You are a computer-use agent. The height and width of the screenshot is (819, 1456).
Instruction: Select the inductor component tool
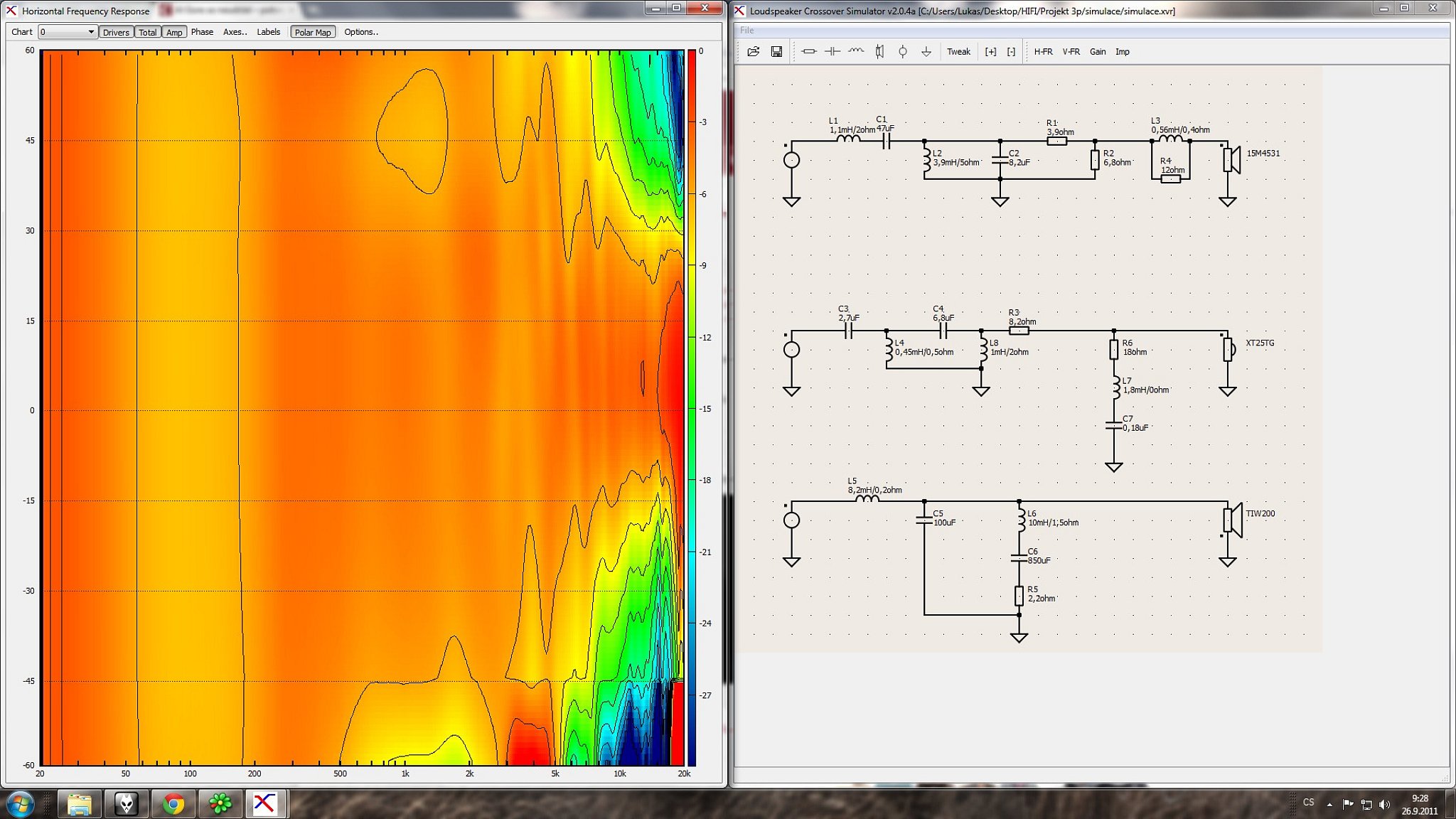[x=856, y=52]
